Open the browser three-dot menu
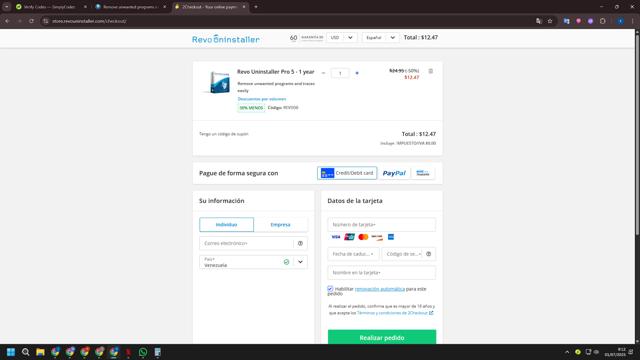 tap(632, 21)
